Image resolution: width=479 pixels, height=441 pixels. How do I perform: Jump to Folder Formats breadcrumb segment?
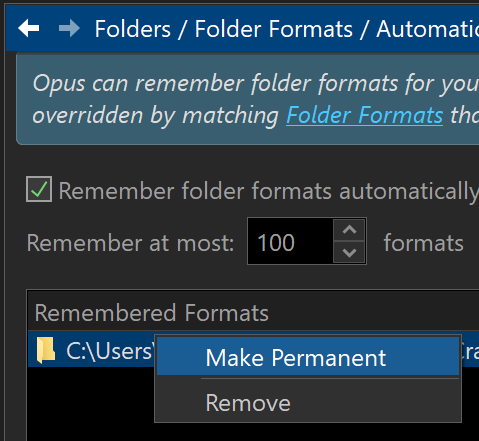[274, 29]
